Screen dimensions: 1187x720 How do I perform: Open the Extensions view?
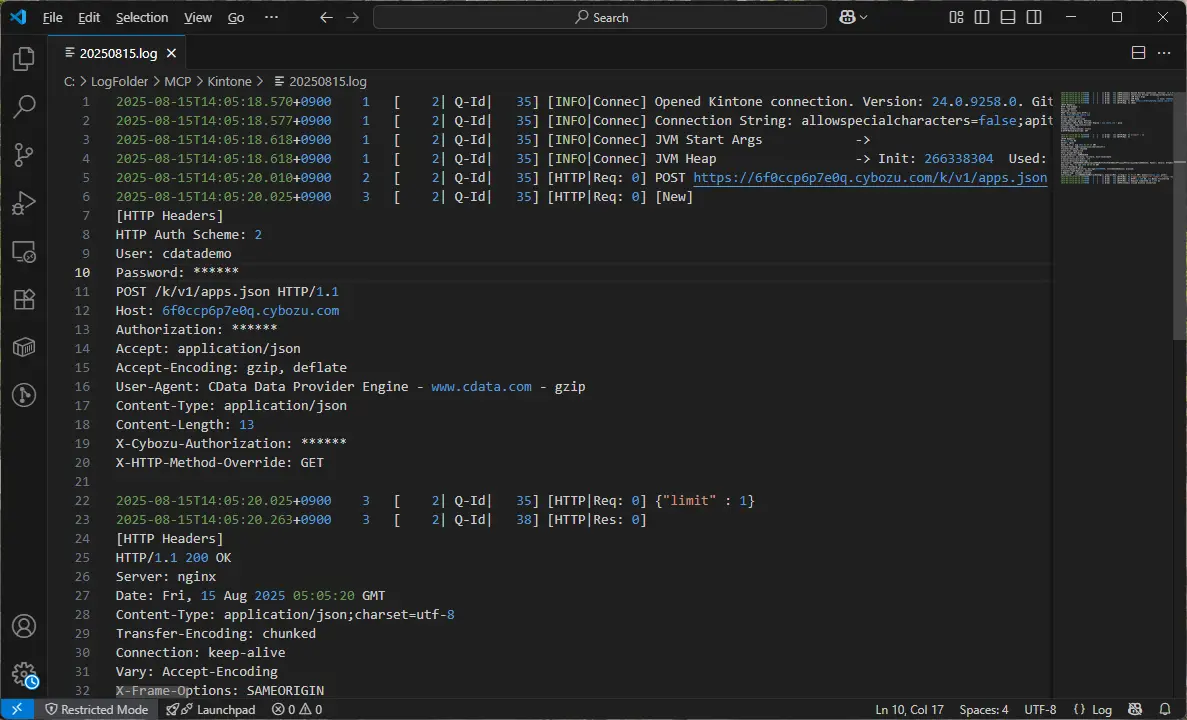(x=23, y=299)
